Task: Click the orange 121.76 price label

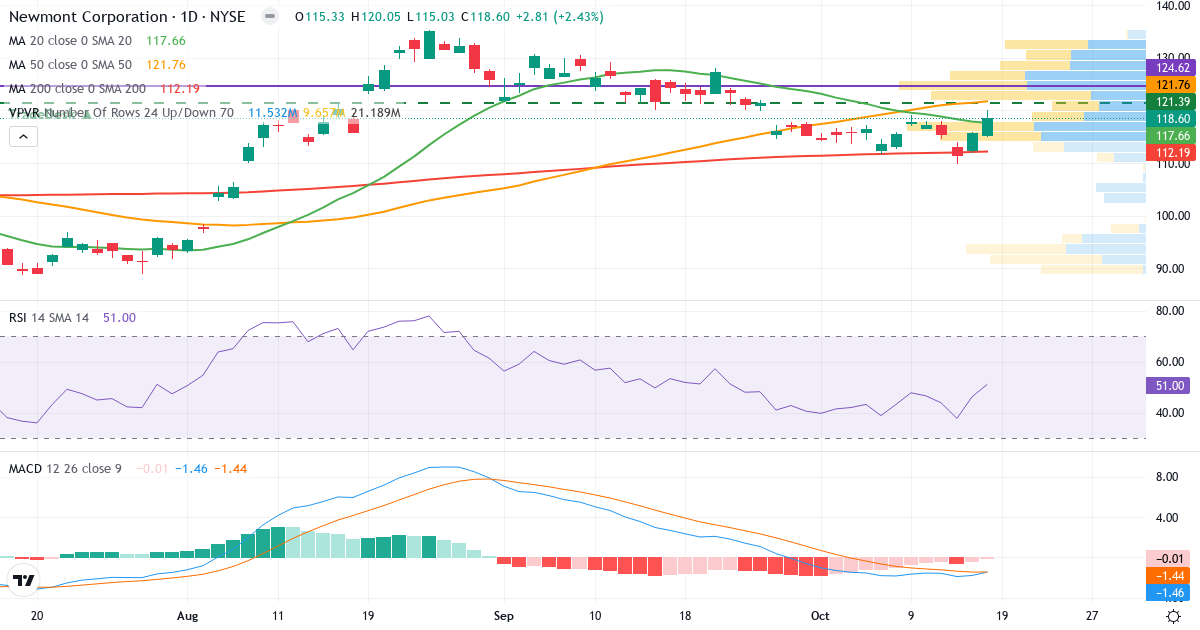Action: click(x=1171, y=85)
